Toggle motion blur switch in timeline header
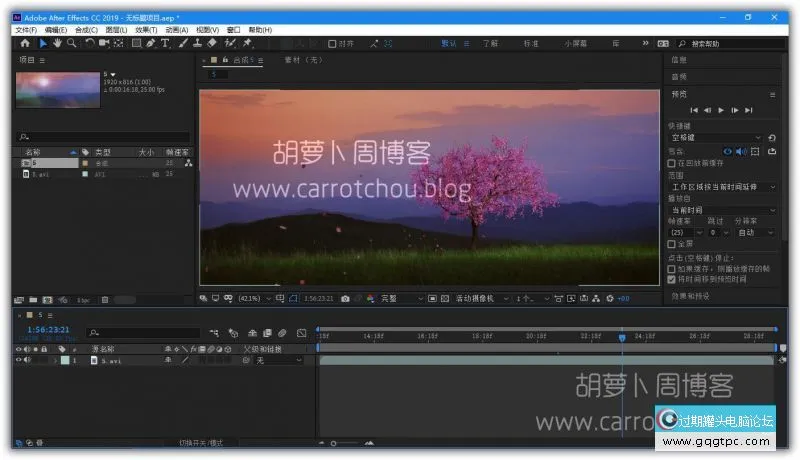800x460 pixels. [x=282, y=333]
